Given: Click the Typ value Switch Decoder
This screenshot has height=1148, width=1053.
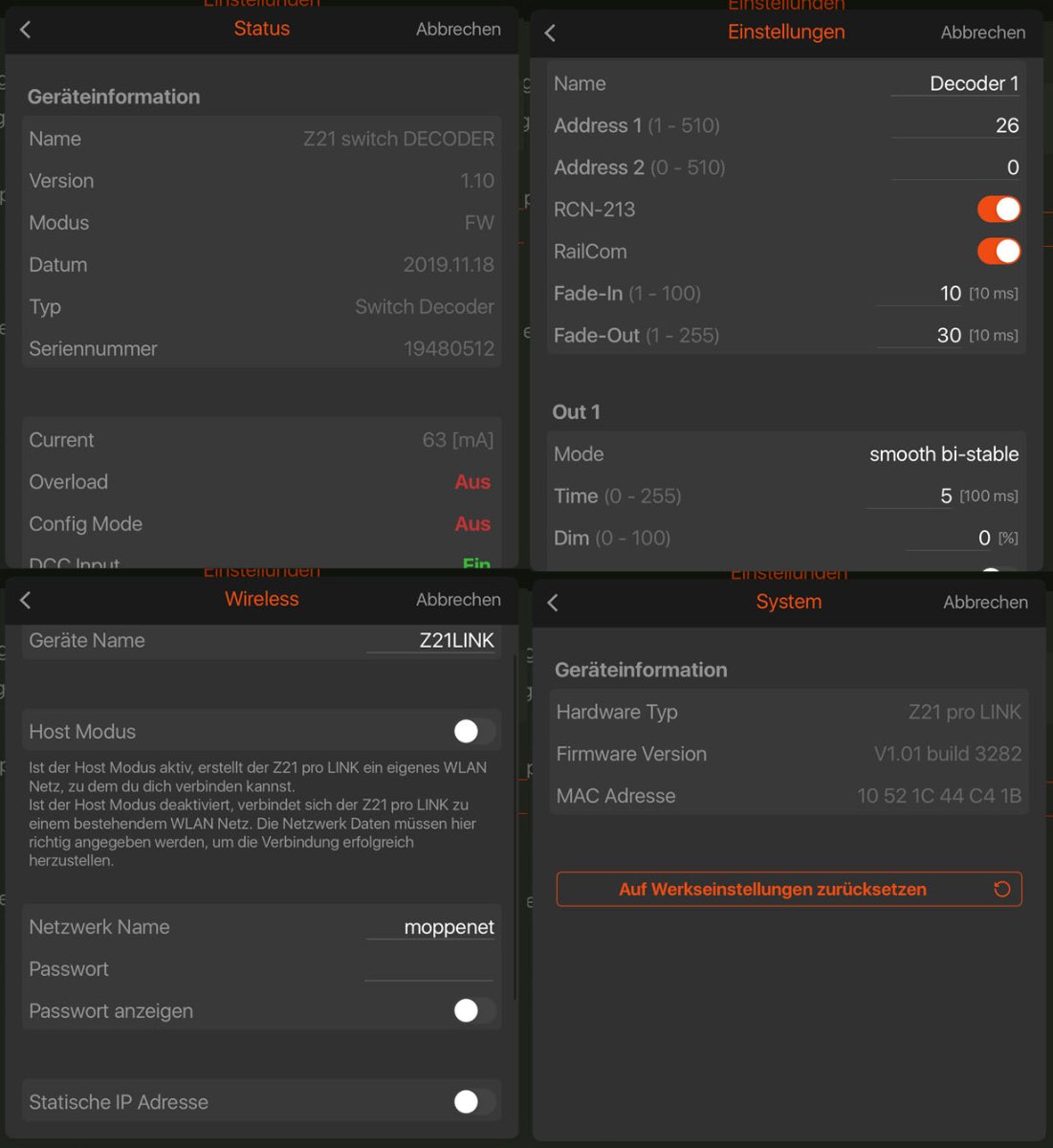Looking at the screenshot, I should pos(425,307).
